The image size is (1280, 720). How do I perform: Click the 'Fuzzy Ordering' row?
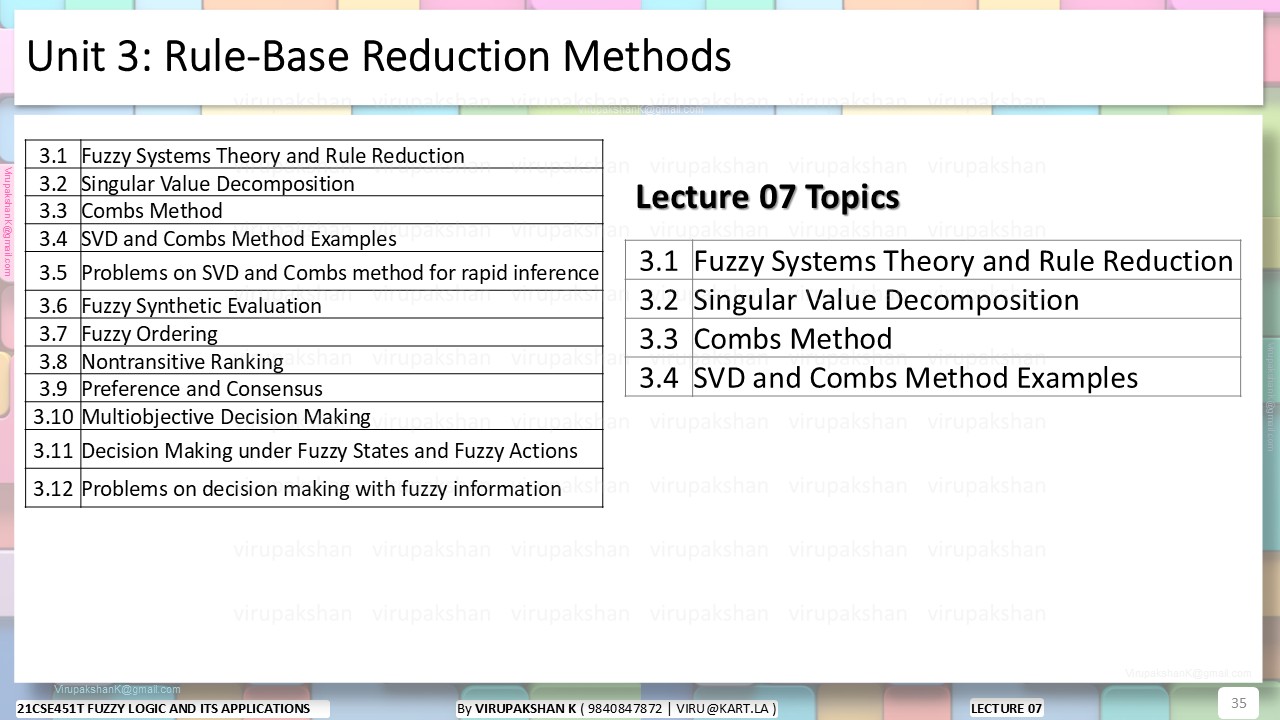[x=314, y=333]
